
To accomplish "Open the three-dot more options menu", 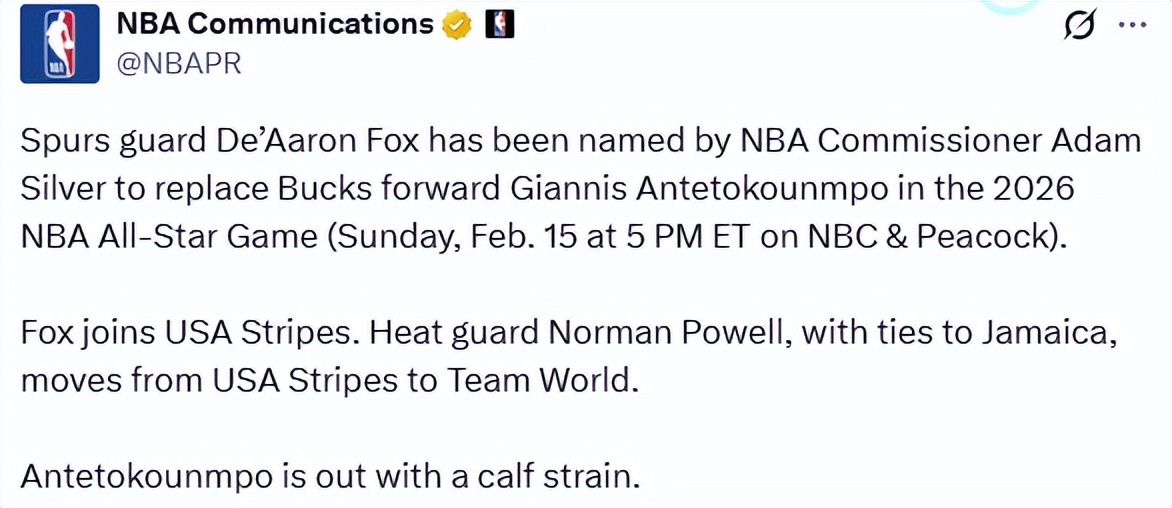I will [x=1130, y=27].
